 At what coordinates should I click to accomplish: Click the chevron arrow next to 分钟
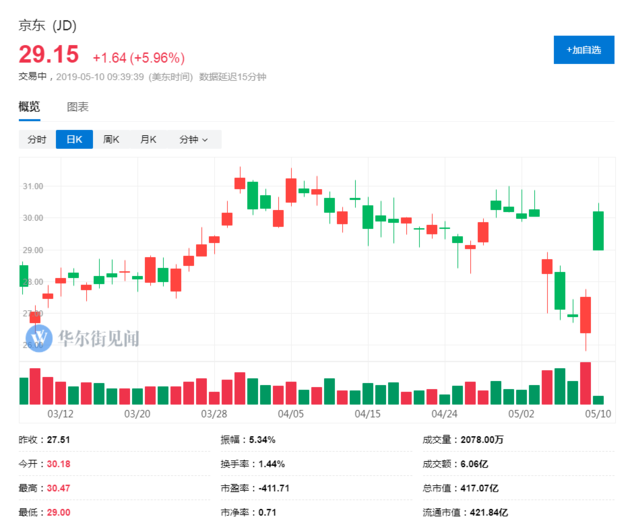tap(205, 140)
